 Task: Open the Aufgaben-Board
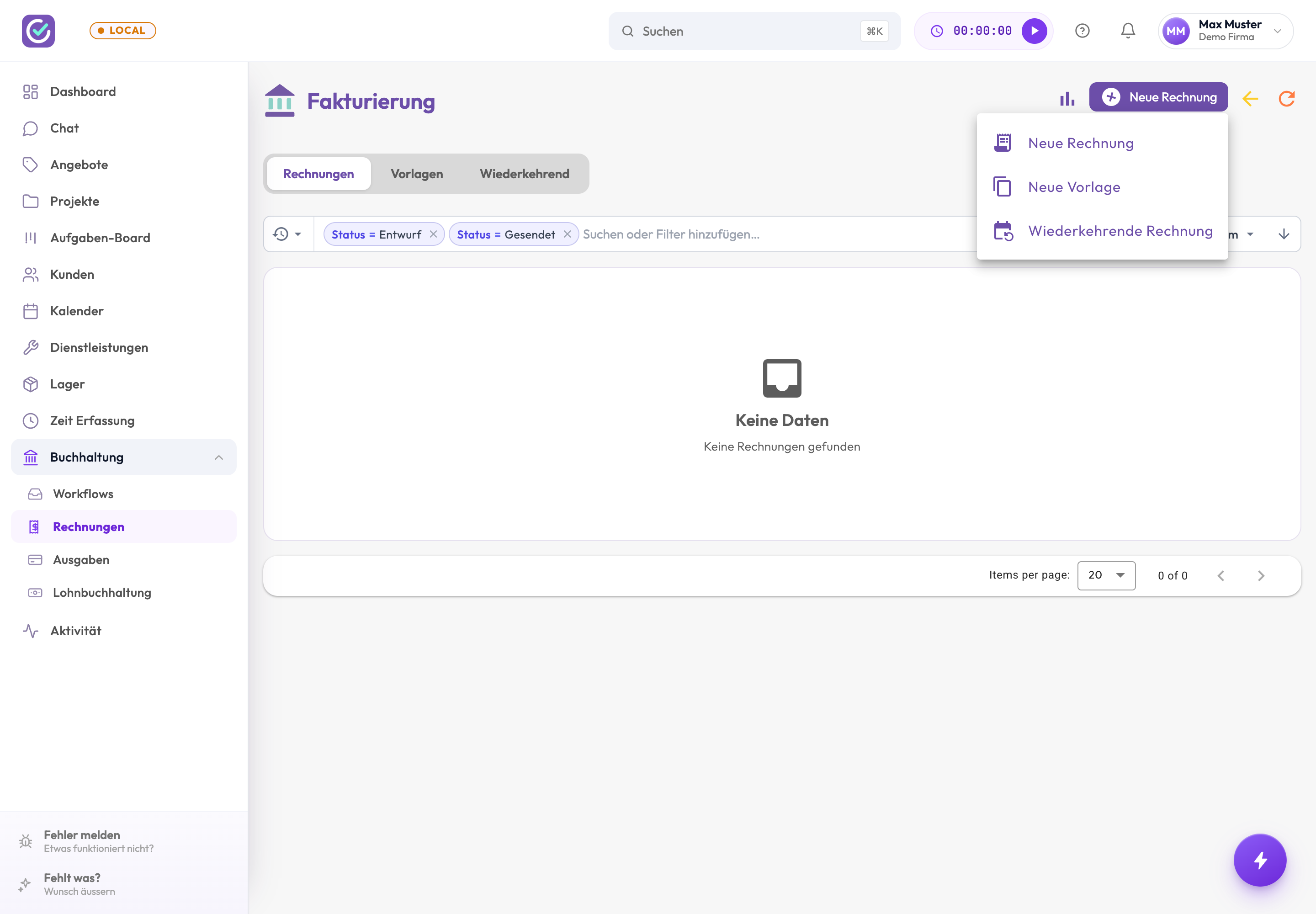point(124,238)
